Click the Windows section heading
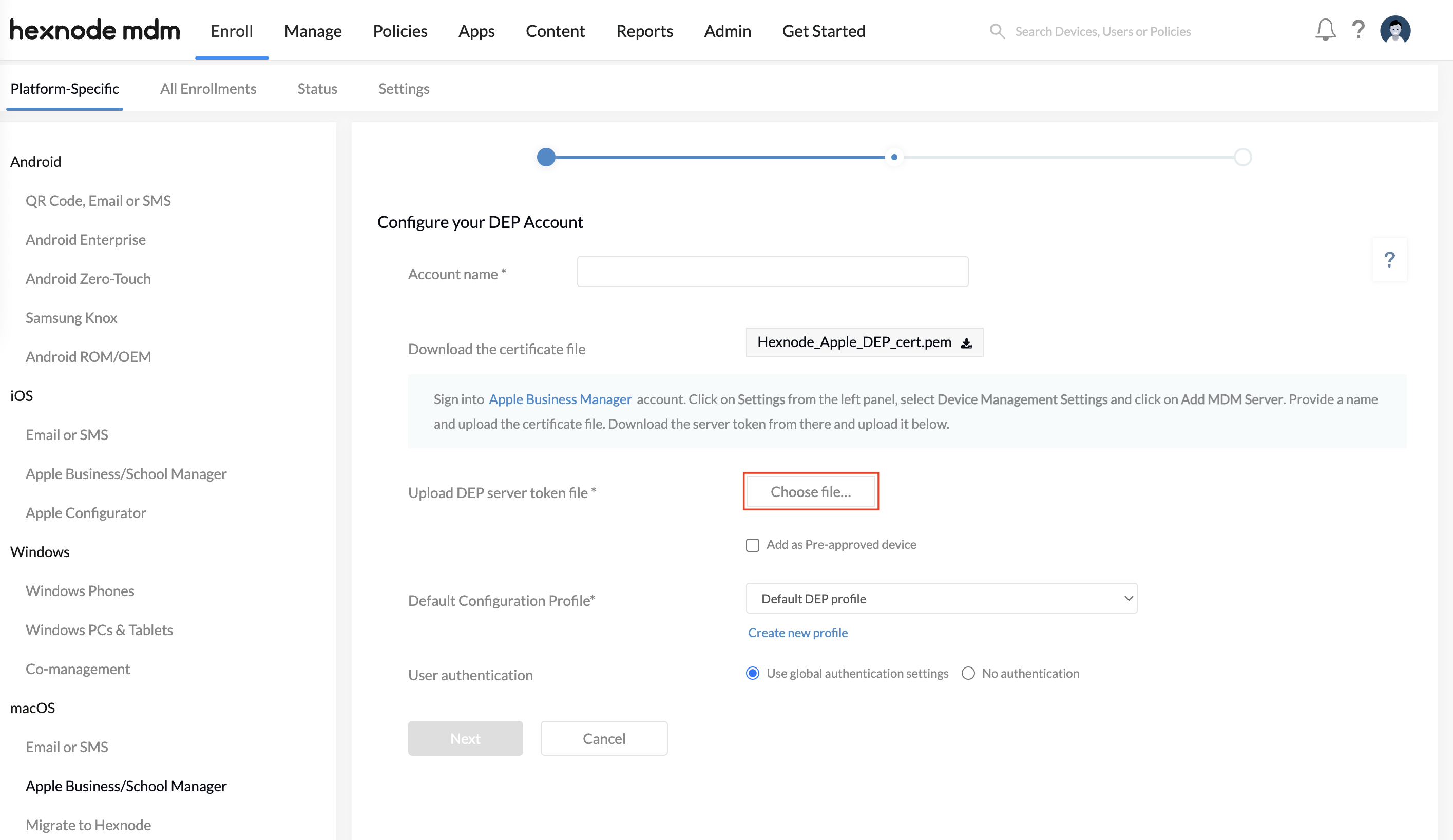 [40, 552]
